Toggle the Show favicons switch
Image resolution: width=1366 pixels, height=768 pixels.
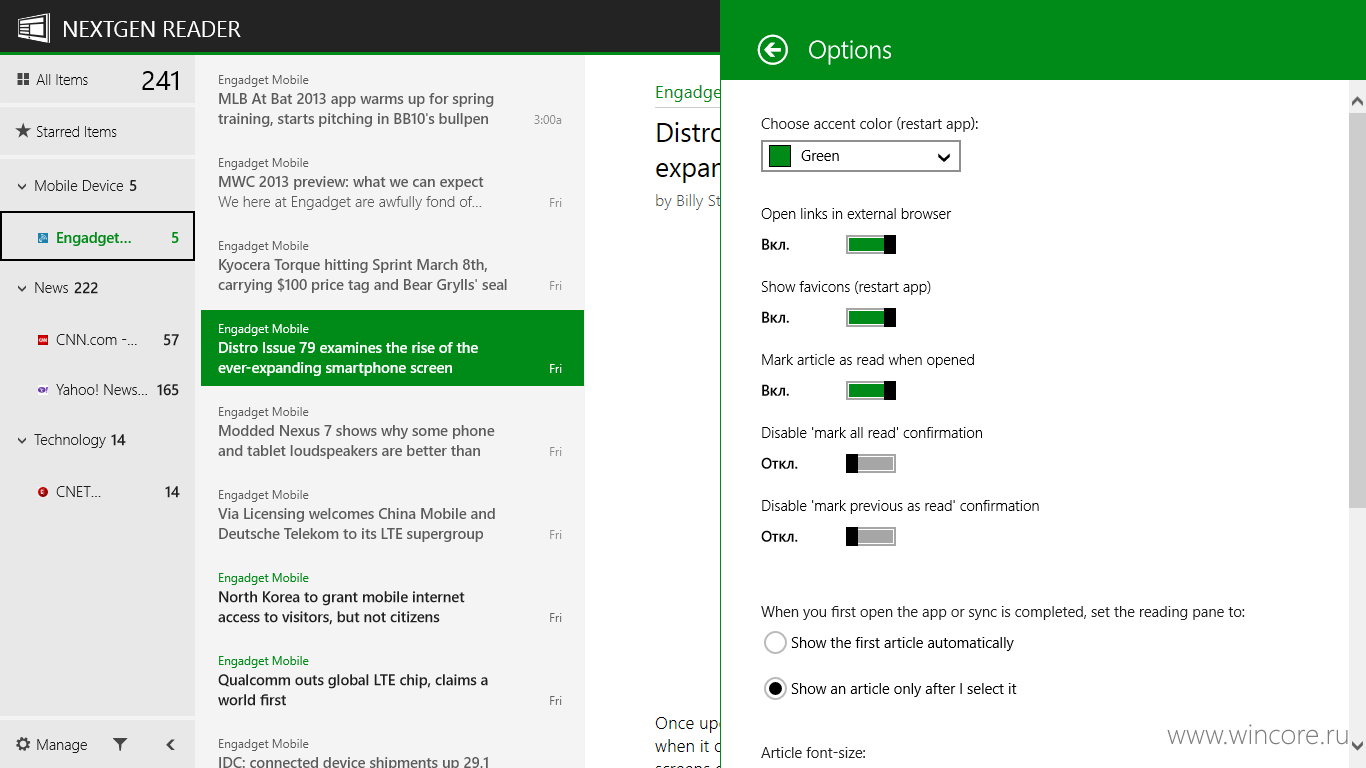coord(871,318)
